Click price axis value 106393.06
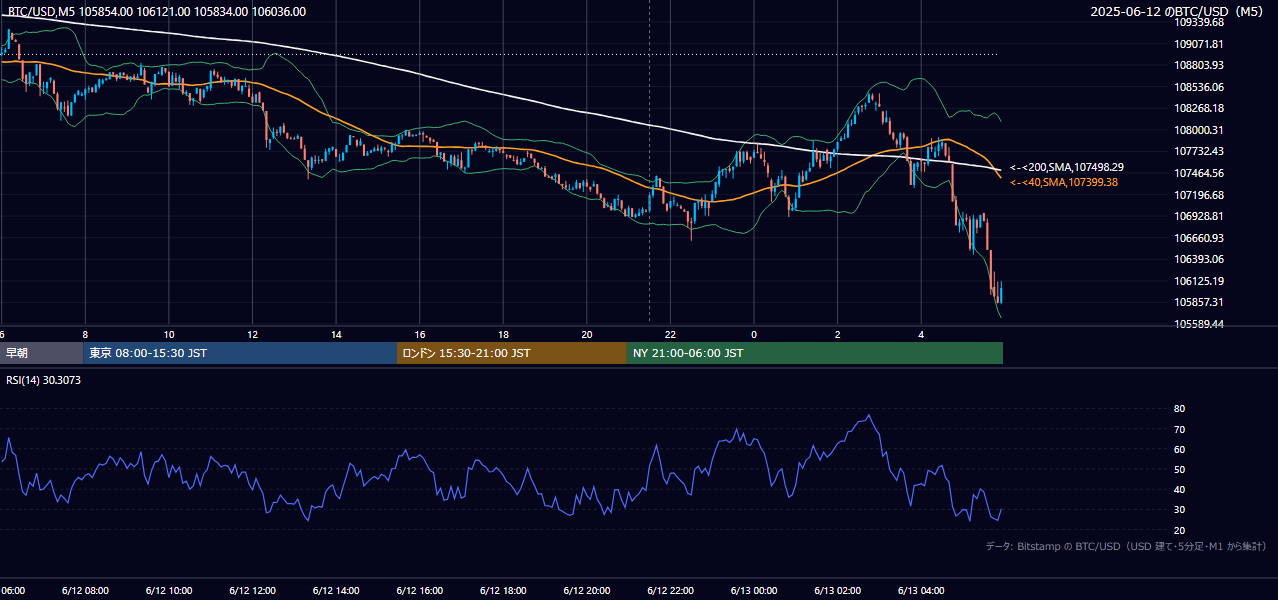The width and height of the screenshot is (1278, 600). coord(1199,259)
